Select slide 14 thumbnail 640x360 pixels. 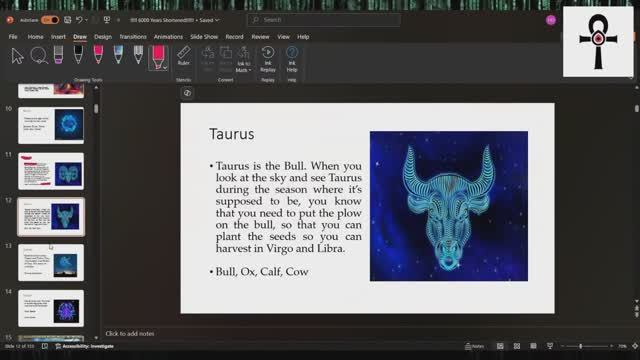click(51, 308)
